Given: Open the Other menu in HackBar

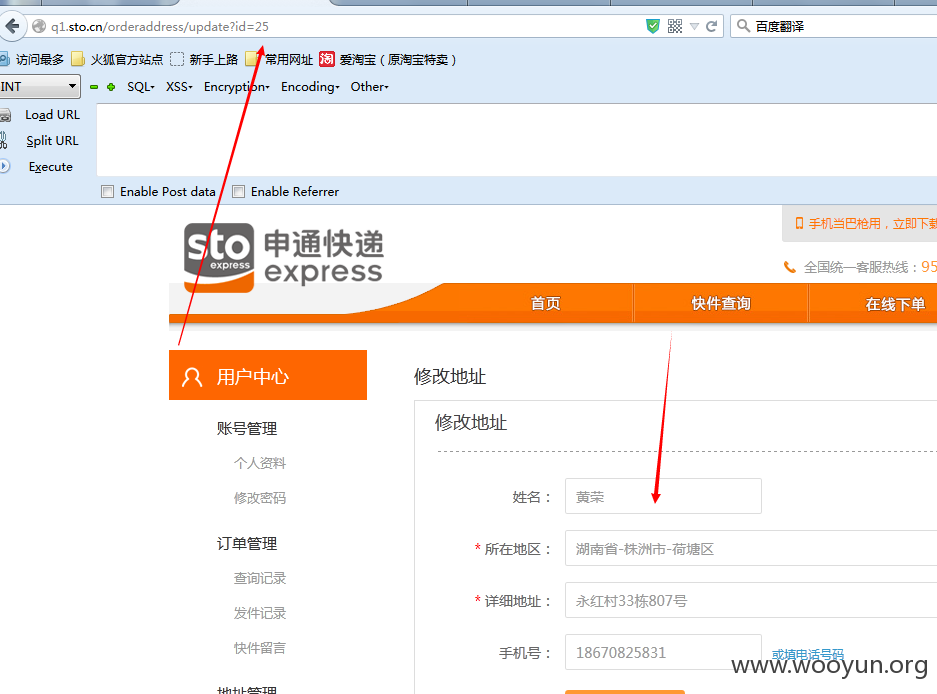Looking at the screenshot, I should (x=367, y=87).
